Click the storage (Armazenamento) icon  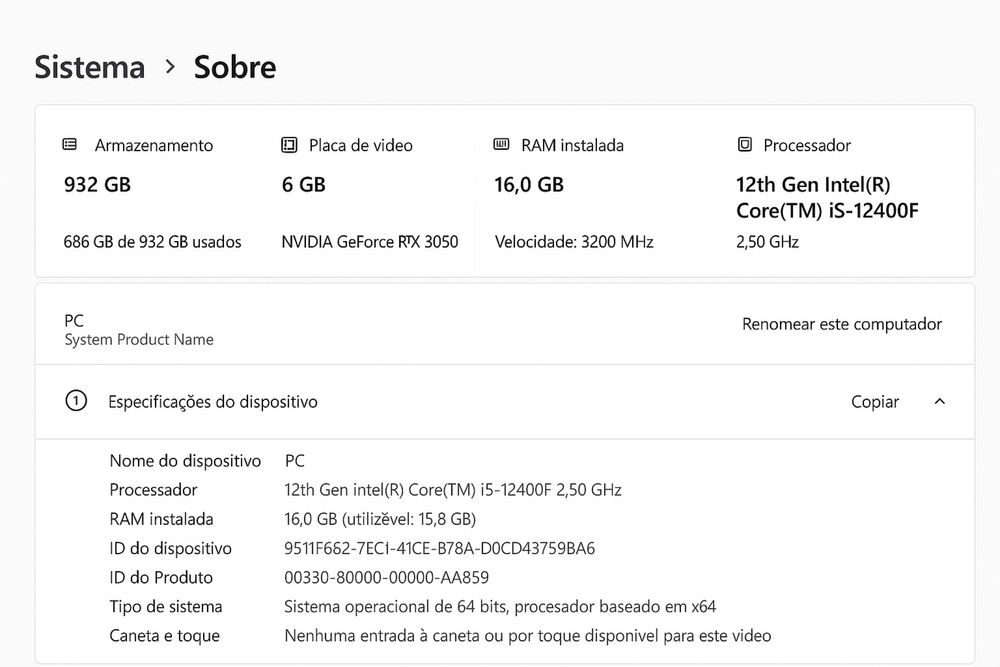tap(70, 145)
